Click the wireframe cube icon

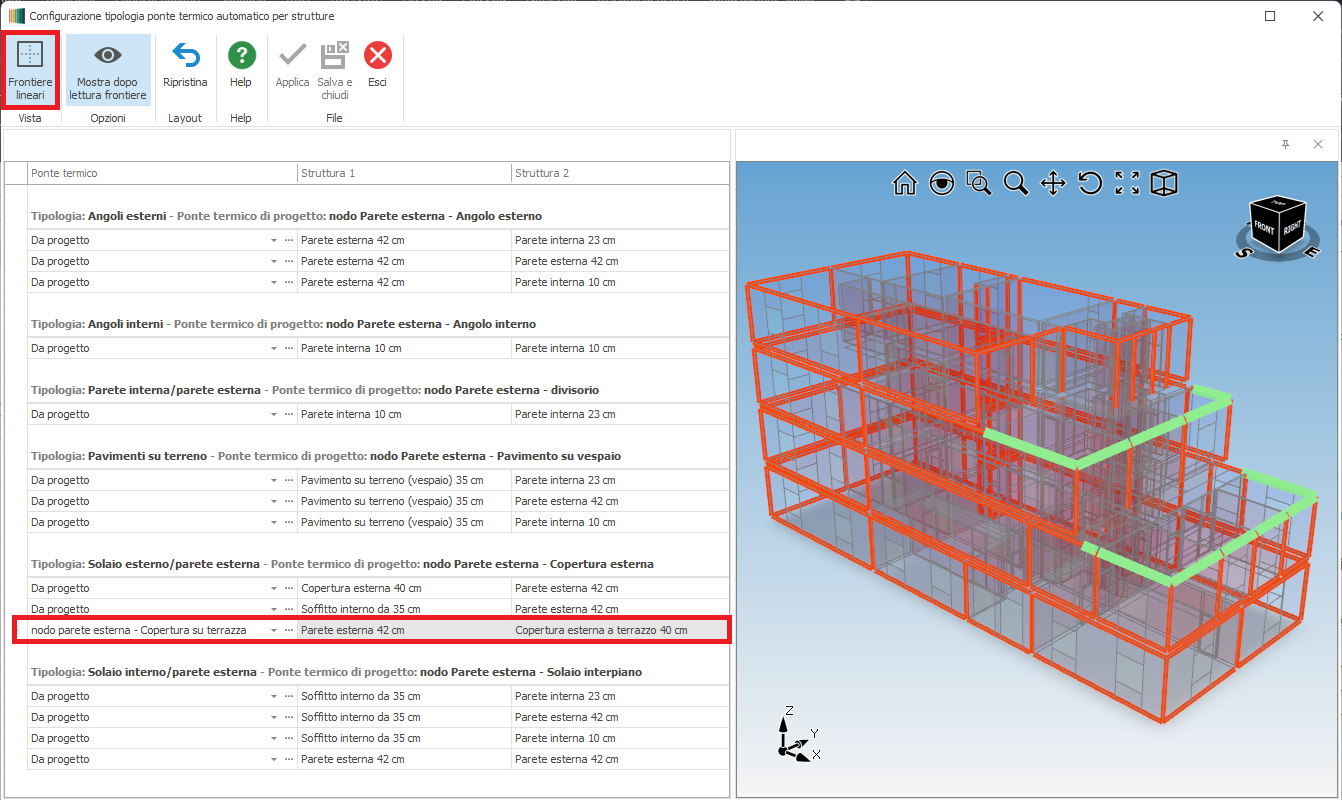(x=1164, y=183)
